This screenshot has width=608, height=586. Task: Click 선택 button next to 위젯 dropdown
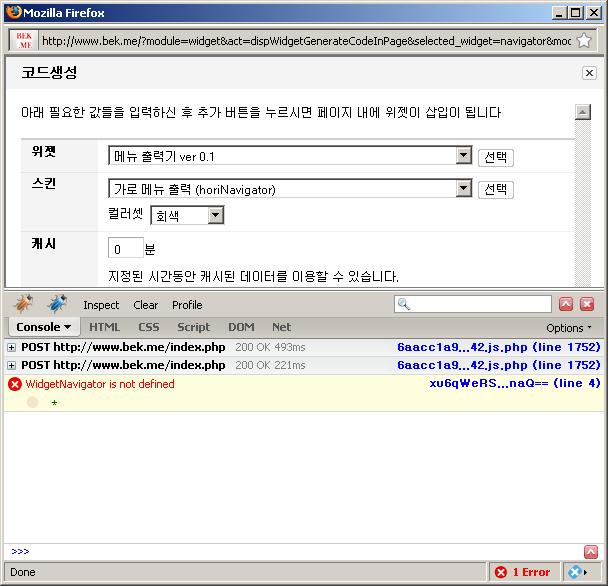pyautogui.click(x=496, y=157)
